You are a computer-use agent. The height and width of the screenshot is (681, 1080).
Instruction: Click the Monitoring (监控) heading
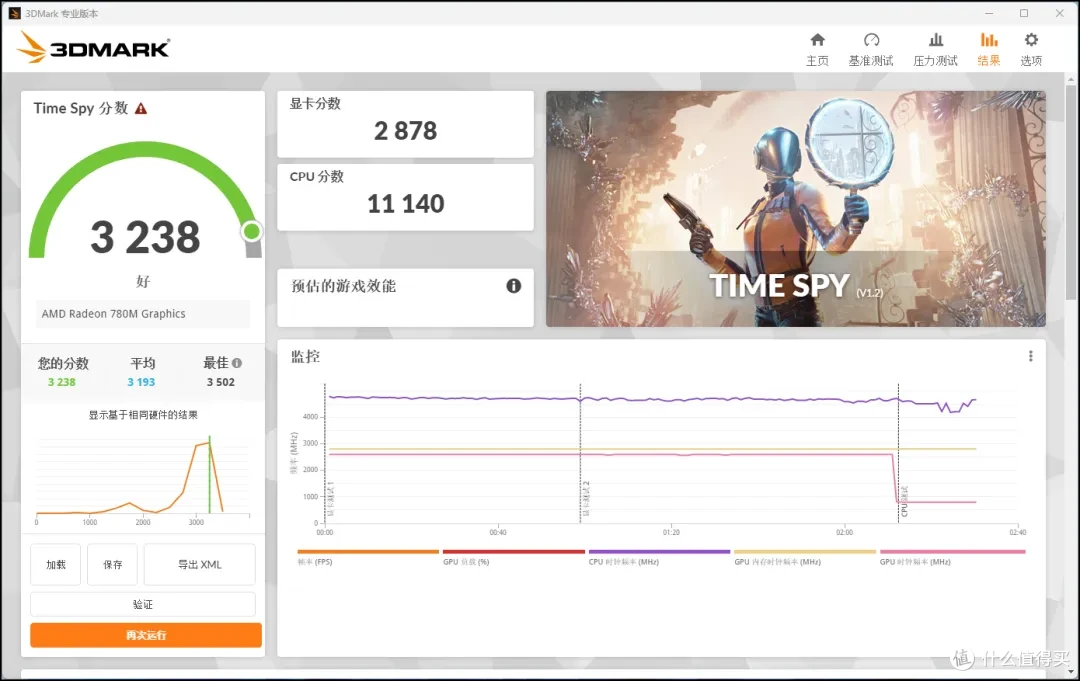pos(305,357)
